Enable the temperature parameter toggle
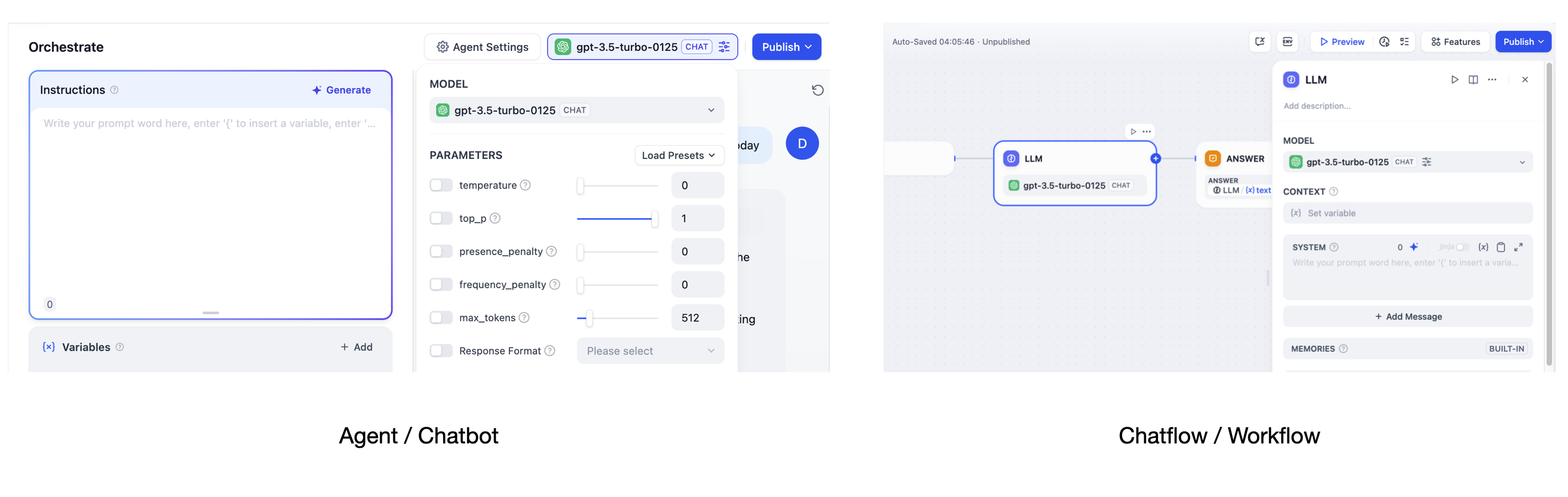 click(441, 185)
